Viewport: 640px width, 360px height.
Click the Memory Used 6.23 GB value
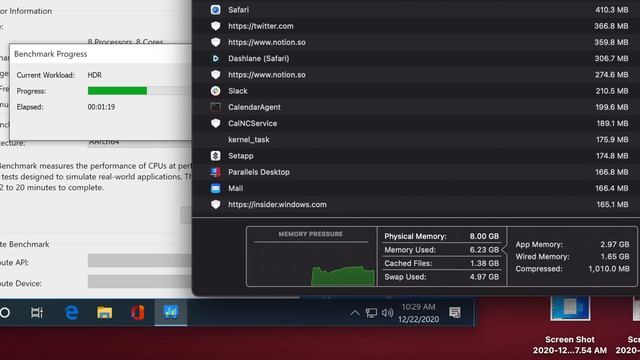coord(484,250)
